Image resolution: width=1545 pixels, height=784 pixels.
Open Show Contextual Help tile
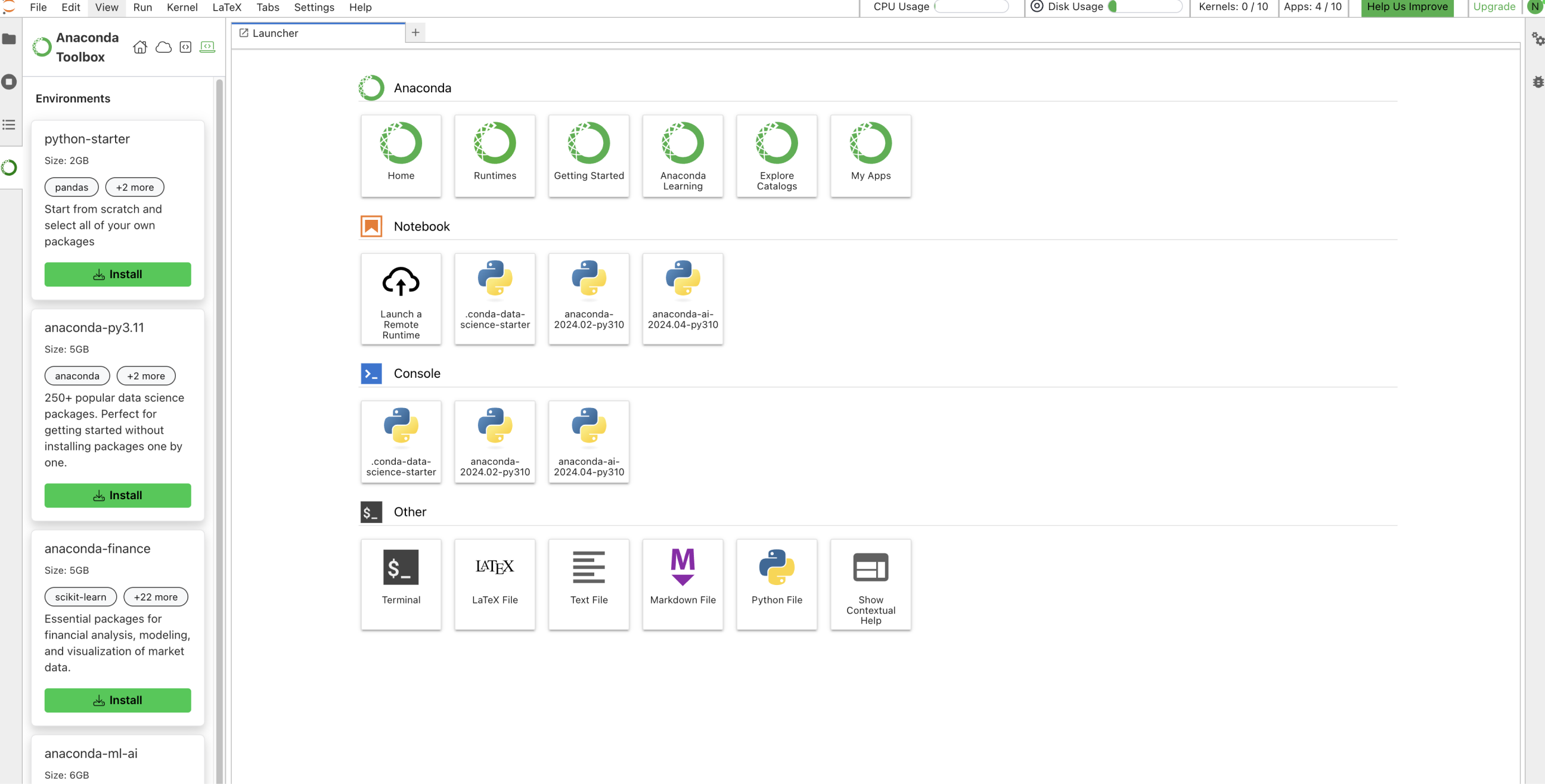point(870,583)
